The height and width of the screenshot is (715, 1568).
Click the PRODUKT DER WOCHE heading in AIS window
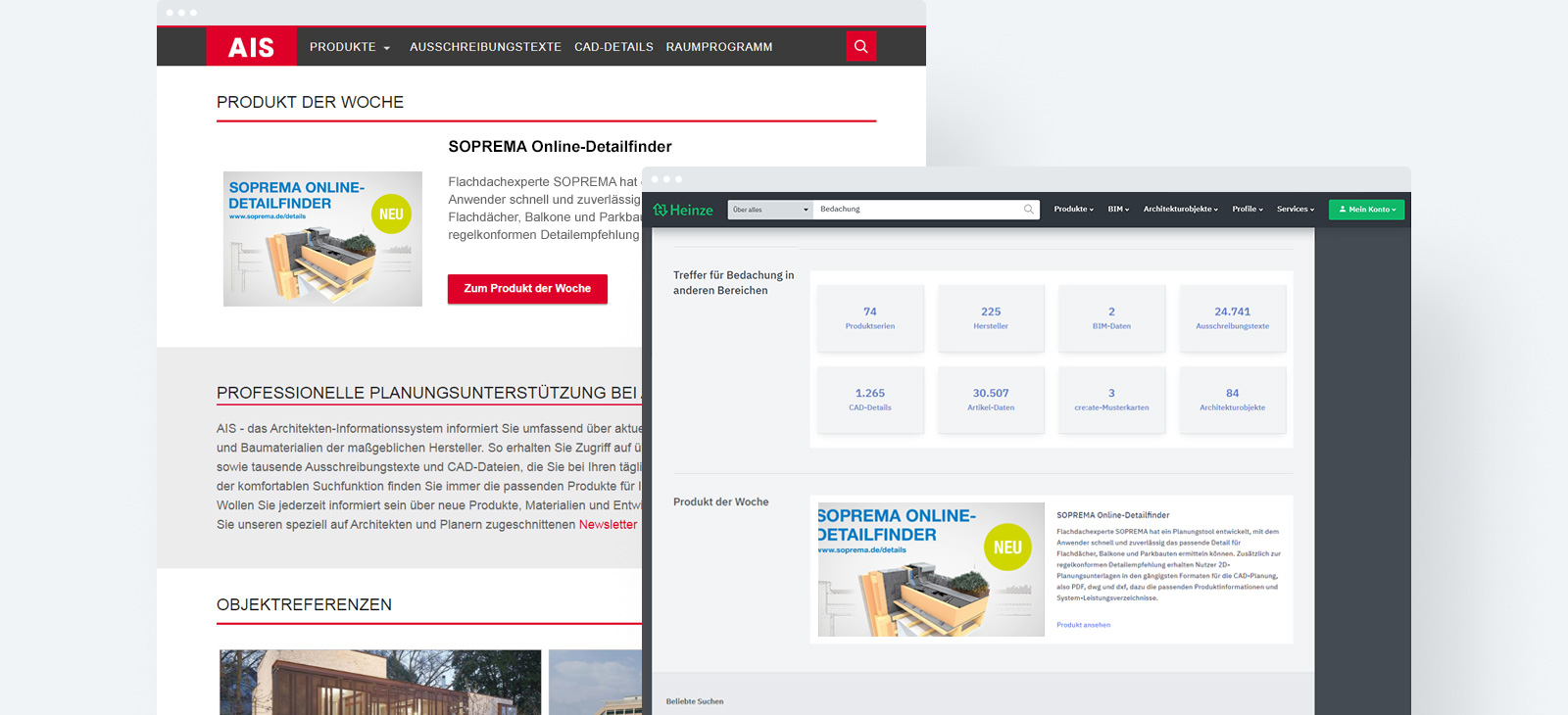[x=310, y=103]
